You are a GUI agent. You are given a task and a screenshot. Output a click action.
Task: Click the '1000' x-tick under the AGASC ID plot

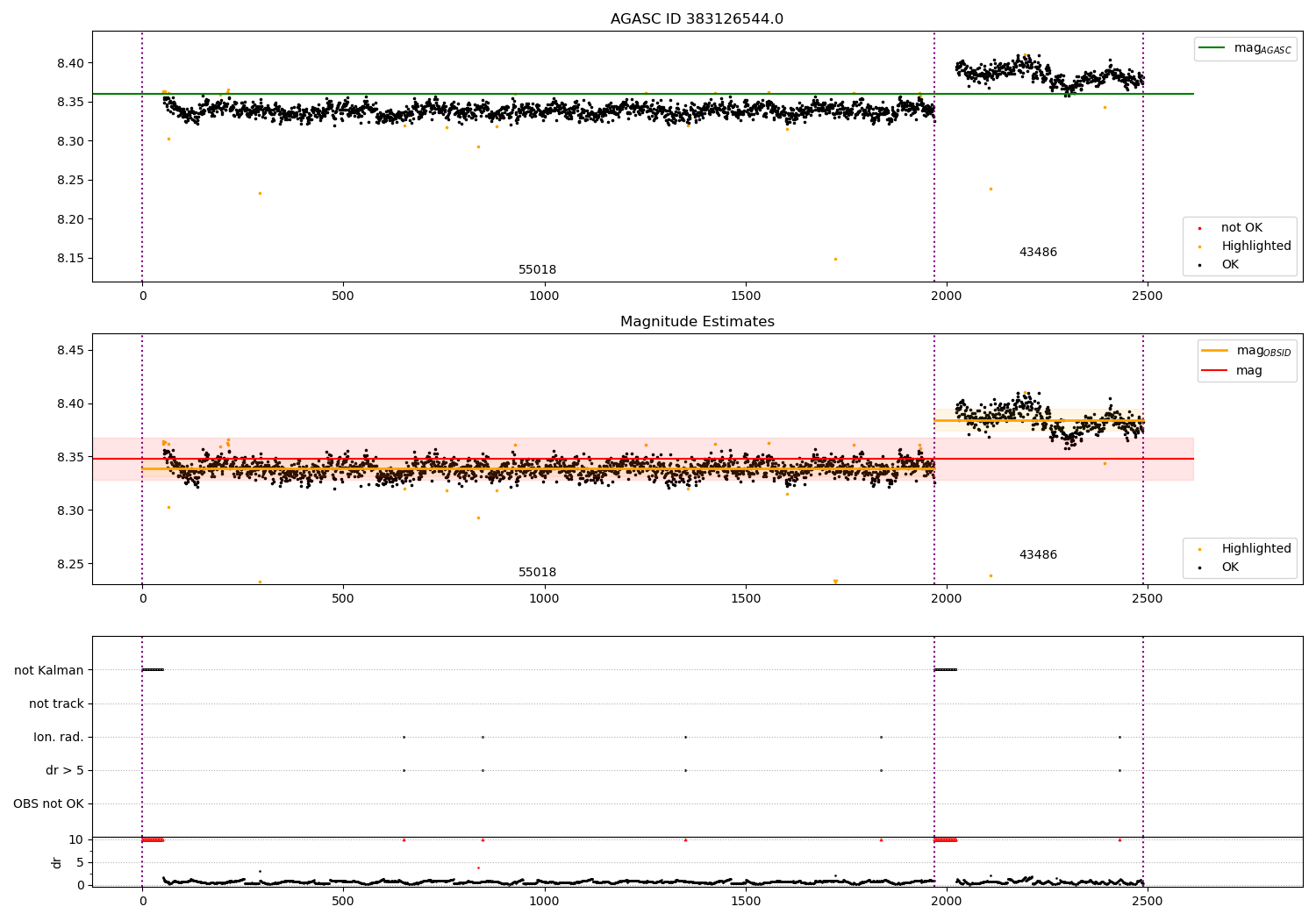[x=544, y=296]
